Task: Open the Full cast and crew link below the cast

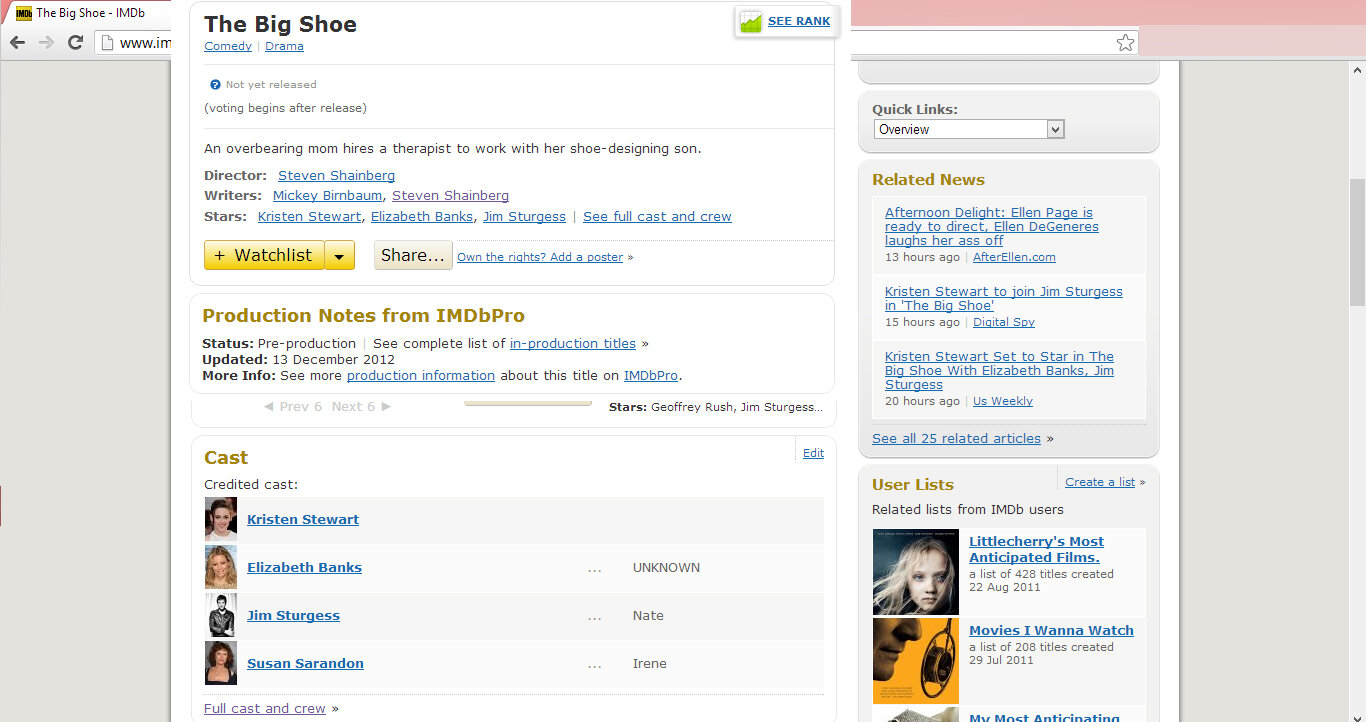Action: [x=265, y=709]
